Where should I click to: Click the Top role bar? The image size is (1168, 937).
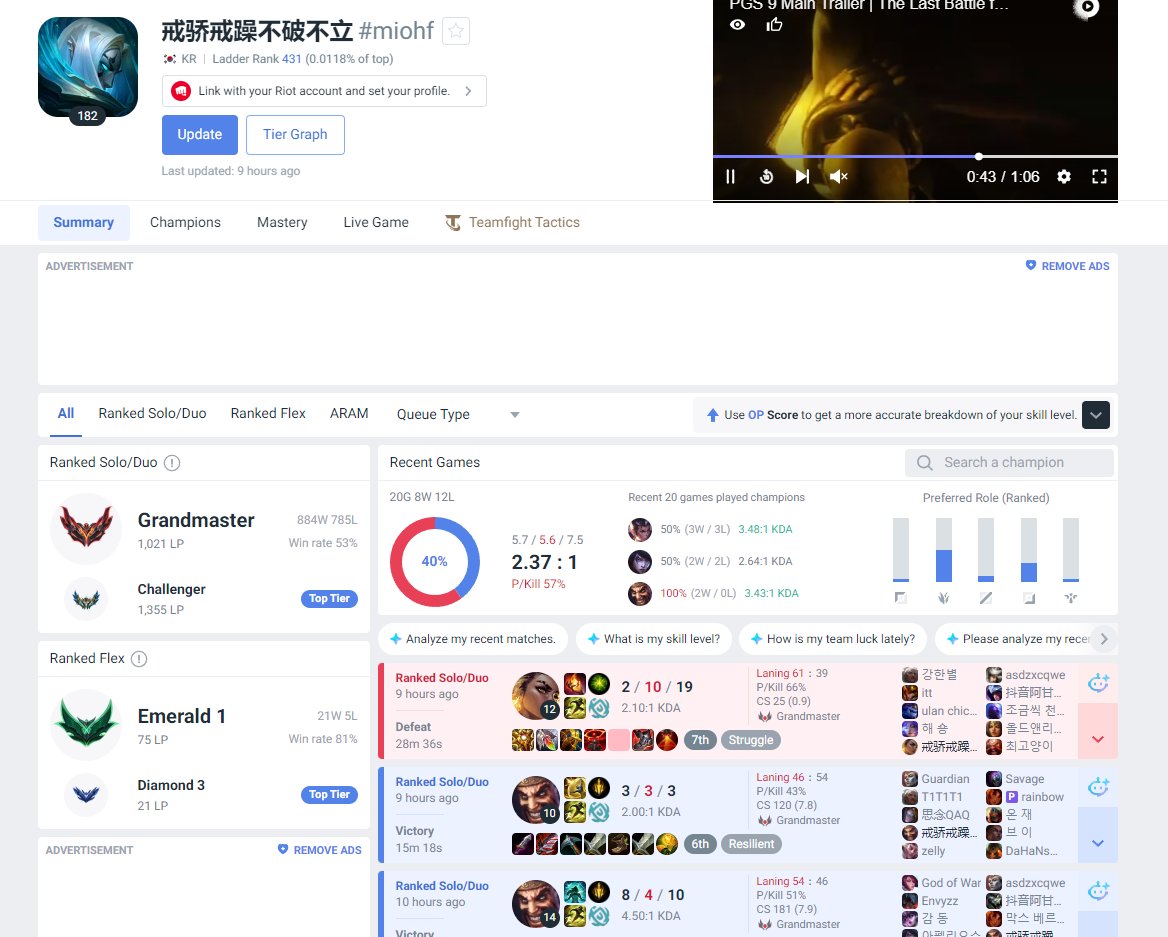point(901,550)
